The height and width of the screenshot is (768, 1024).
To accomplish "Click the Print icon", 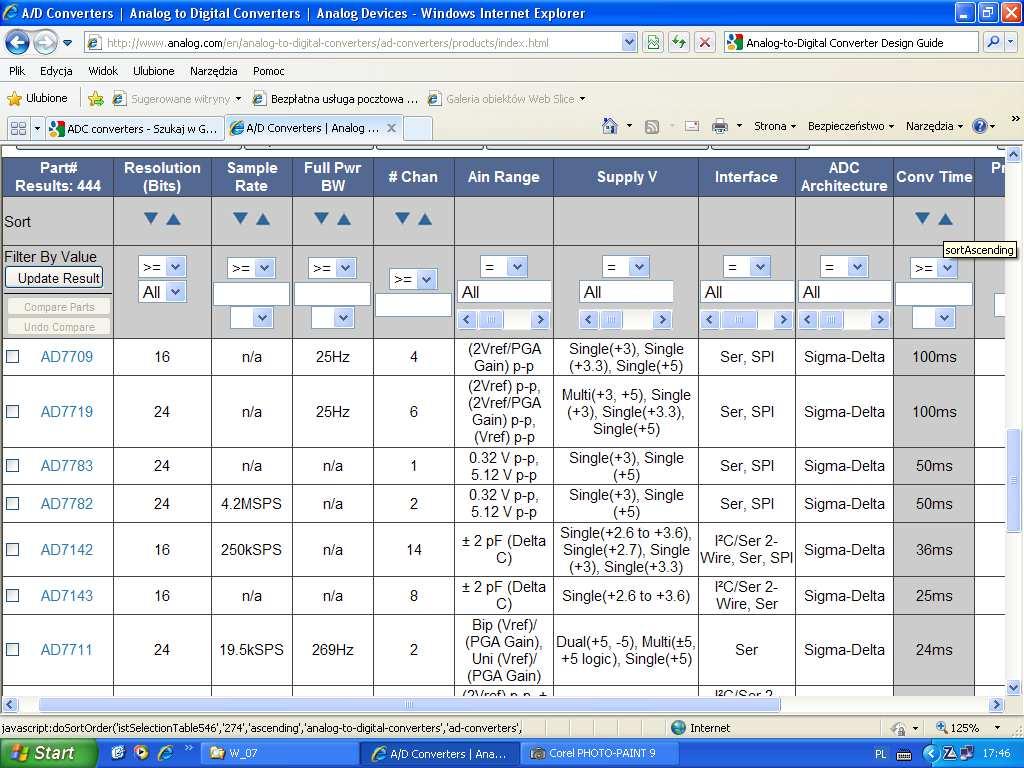I will [x=720, y=127].
